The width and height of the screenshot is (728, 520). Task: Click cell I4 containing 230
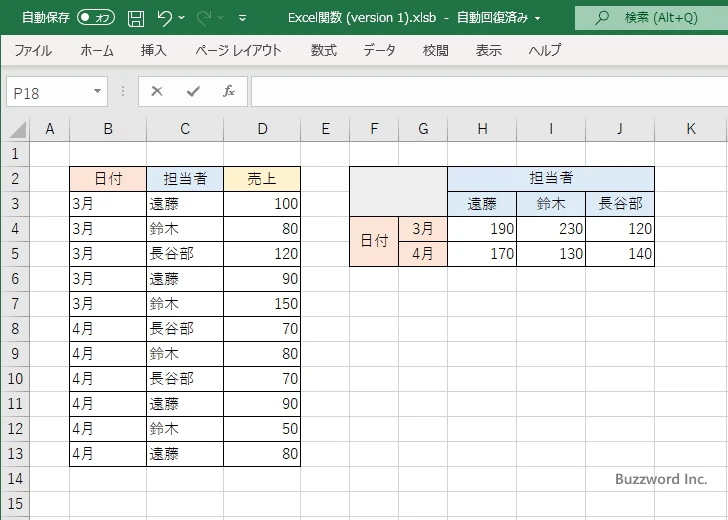pos(551,229)
